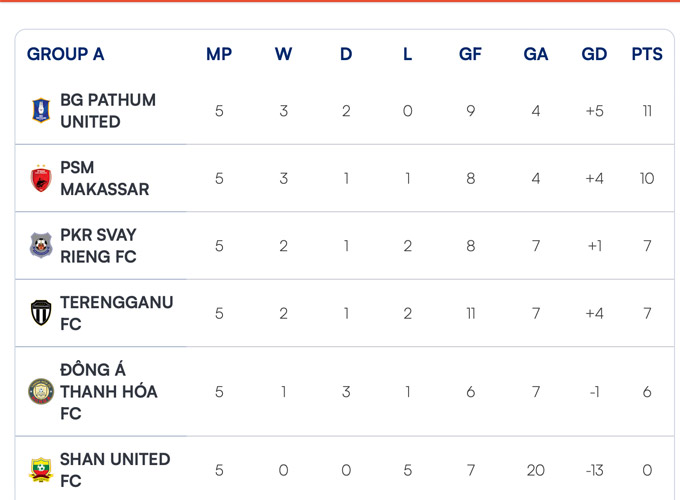Click Shan United's -13 goal difference
Screen dimensions: 680x500
[x=594, y=470]
